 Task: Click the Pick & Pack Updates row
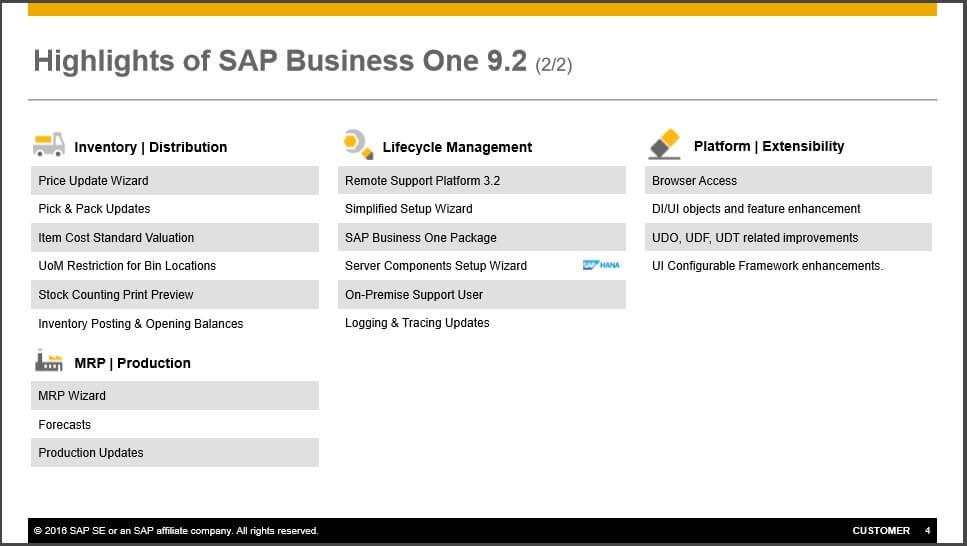click(x=175, y=209)
